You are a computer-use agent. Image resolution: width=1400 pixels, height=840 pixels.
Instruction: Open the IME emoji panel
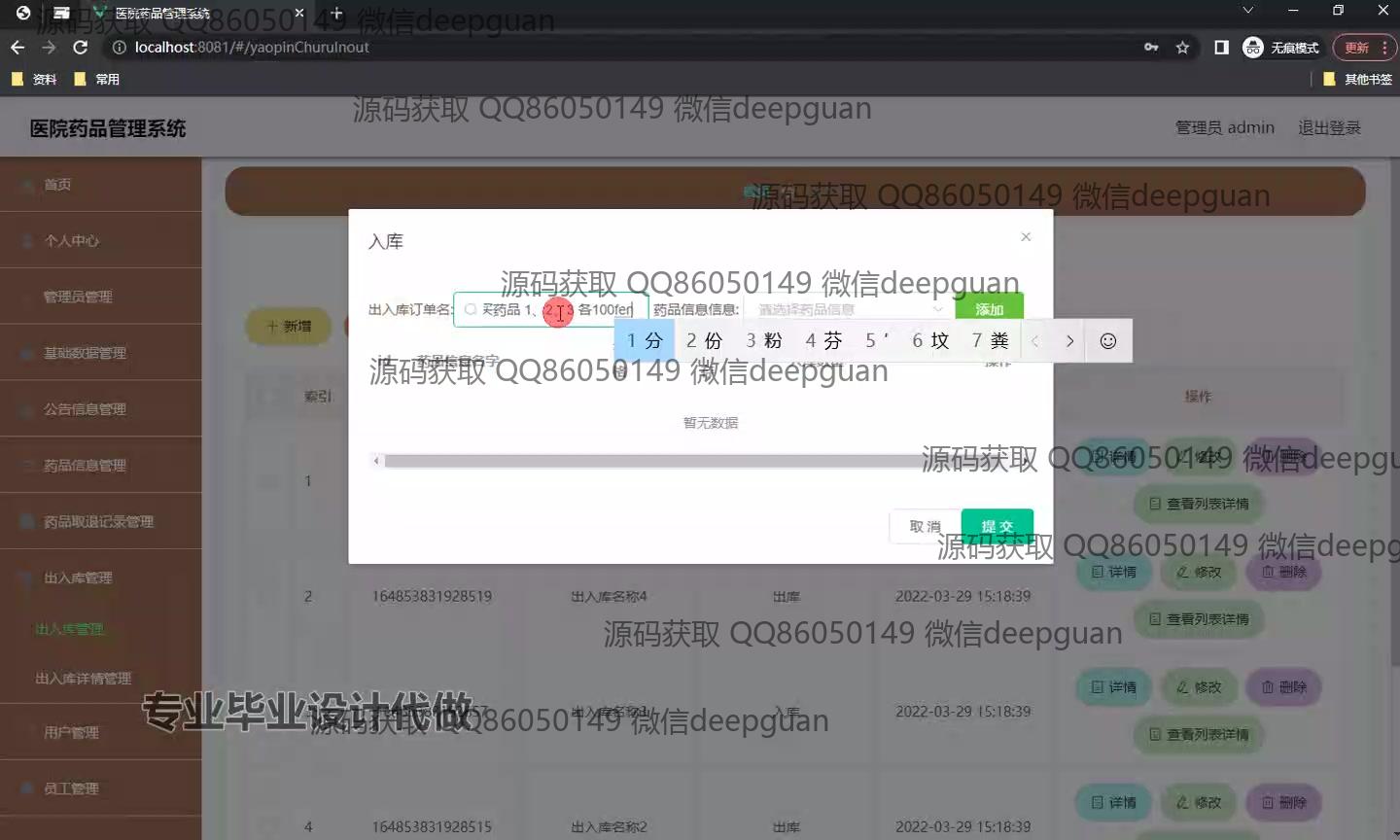(1107, 341)
